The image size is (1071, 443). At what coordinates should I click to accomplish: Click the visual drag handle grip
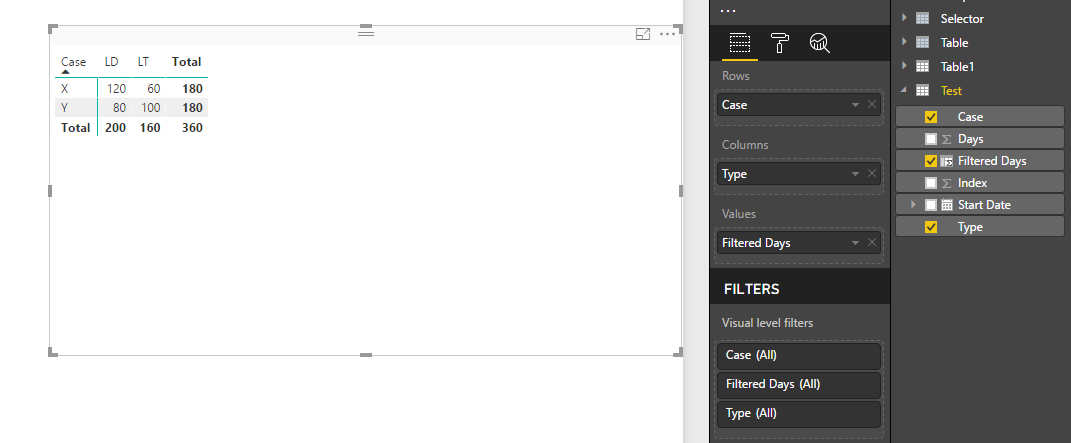(366, 32)
